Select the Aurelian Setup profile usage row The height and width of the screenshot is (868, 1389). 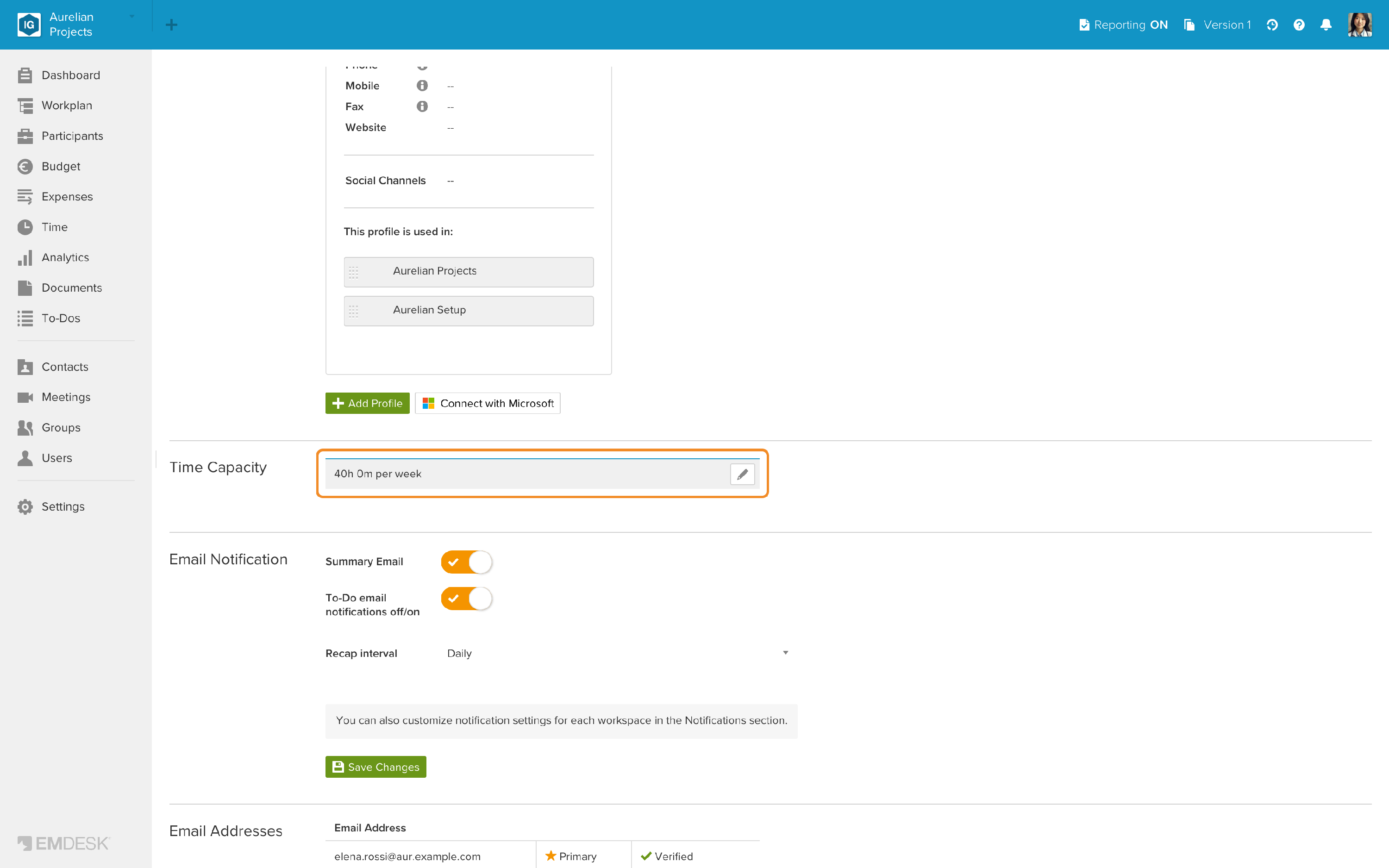coord(469,311)
